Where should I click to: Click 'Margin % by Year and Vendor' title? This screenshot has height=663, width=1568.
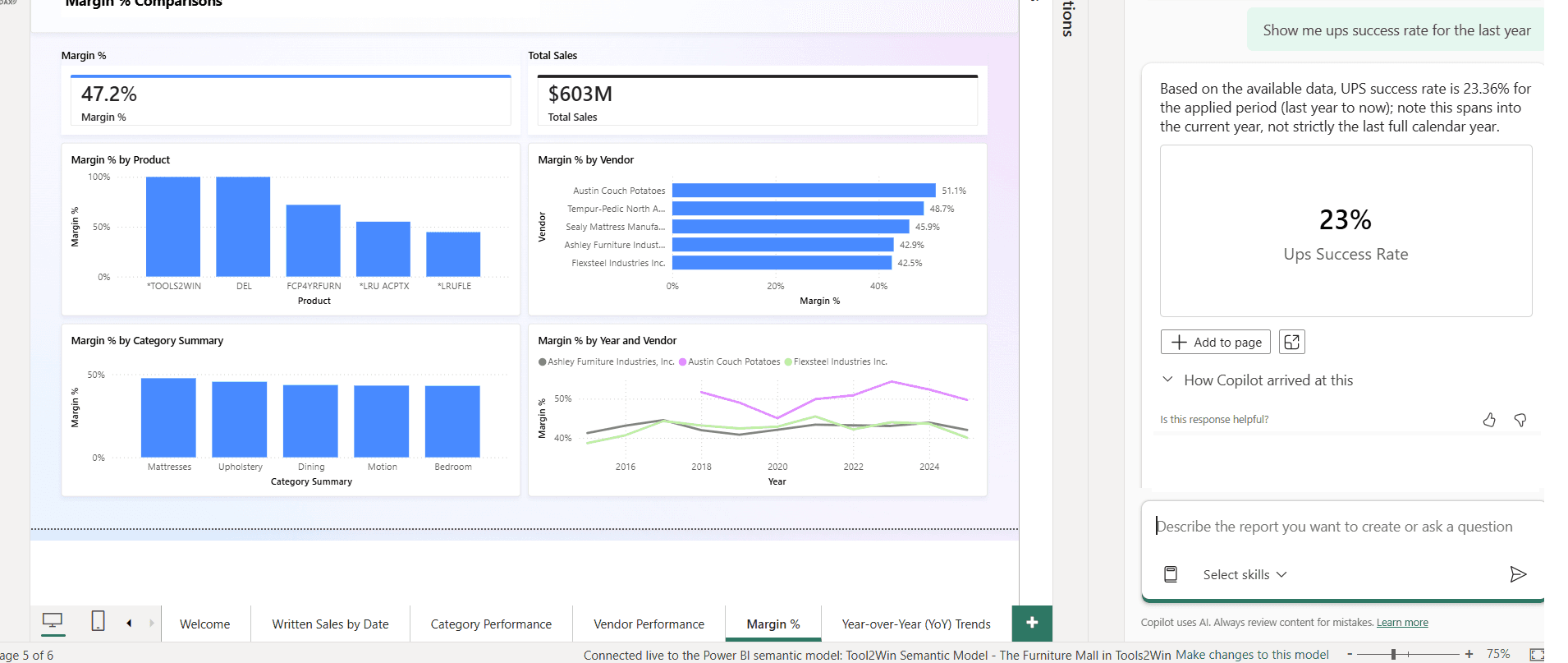point(607,340)
